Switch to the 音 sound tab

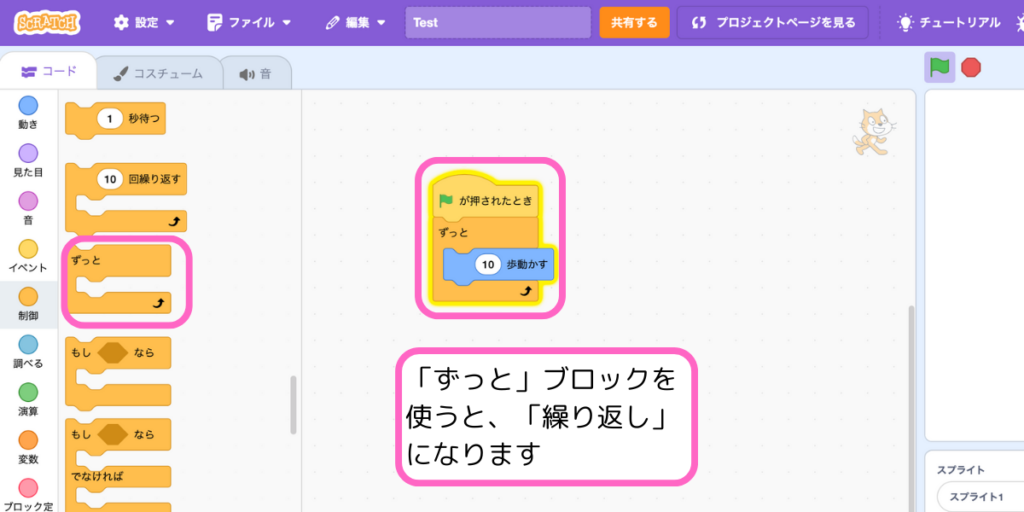(256, 74)
